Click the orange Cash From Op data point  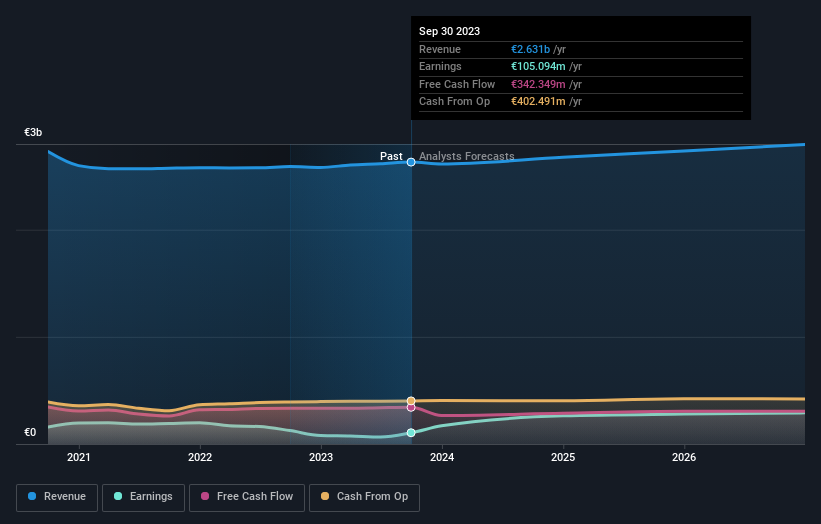(411, 401)
